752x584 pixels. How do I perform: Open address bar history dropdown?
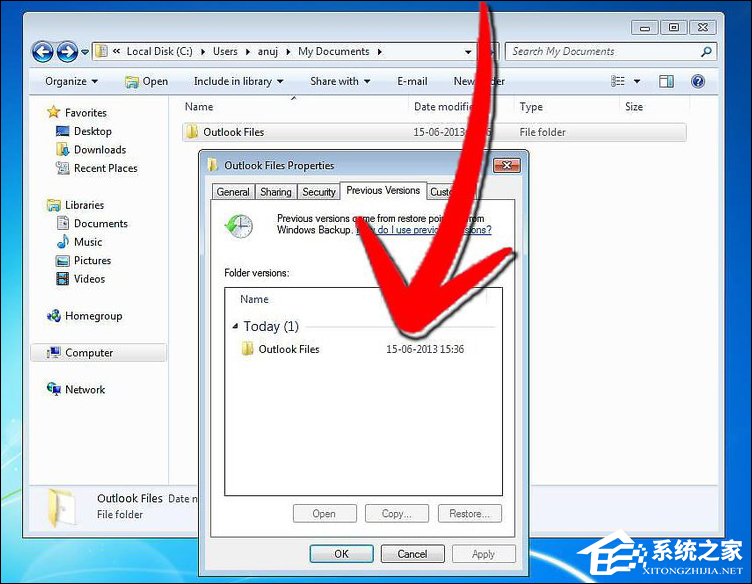pyautogui.click(x=468, y=52)
